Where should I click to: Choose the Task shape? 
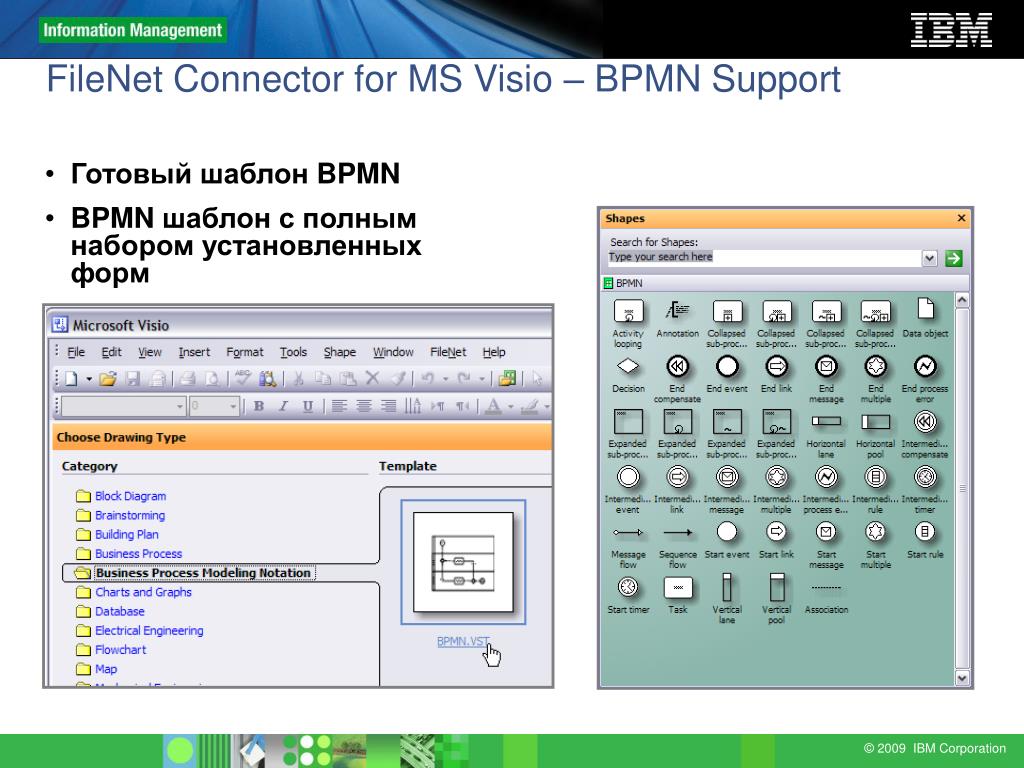click(x=677, y=588)
